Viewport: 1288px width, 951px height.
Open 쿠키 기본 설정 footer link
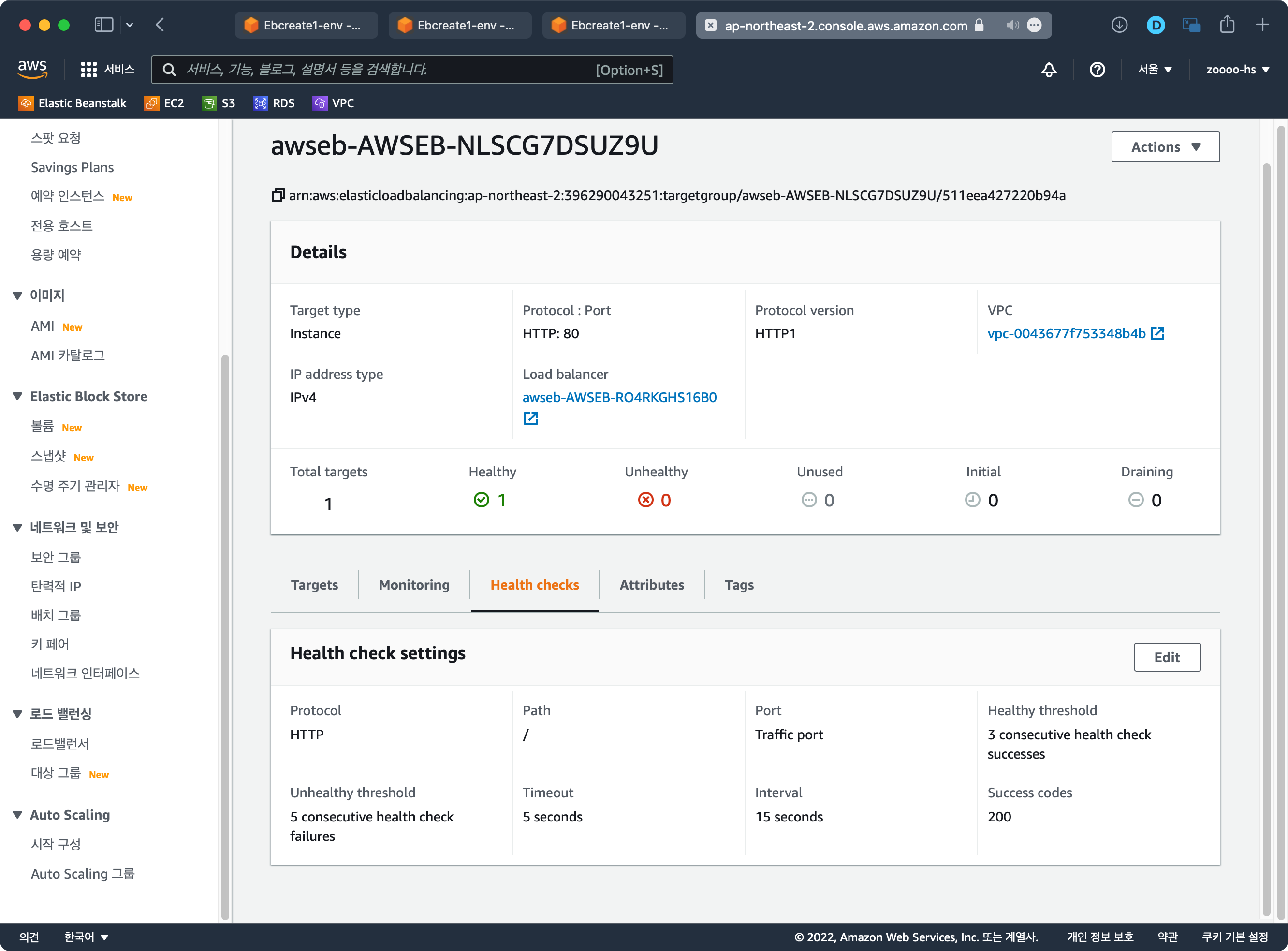point(1234,937)
